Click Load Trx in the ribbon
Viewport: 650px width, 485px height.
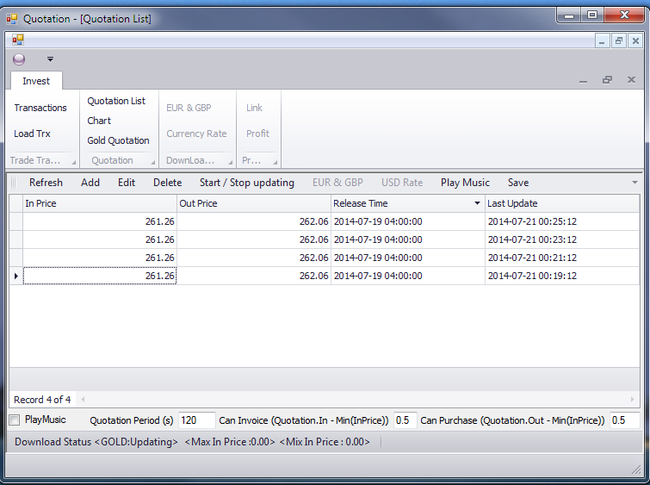[32, 133]
